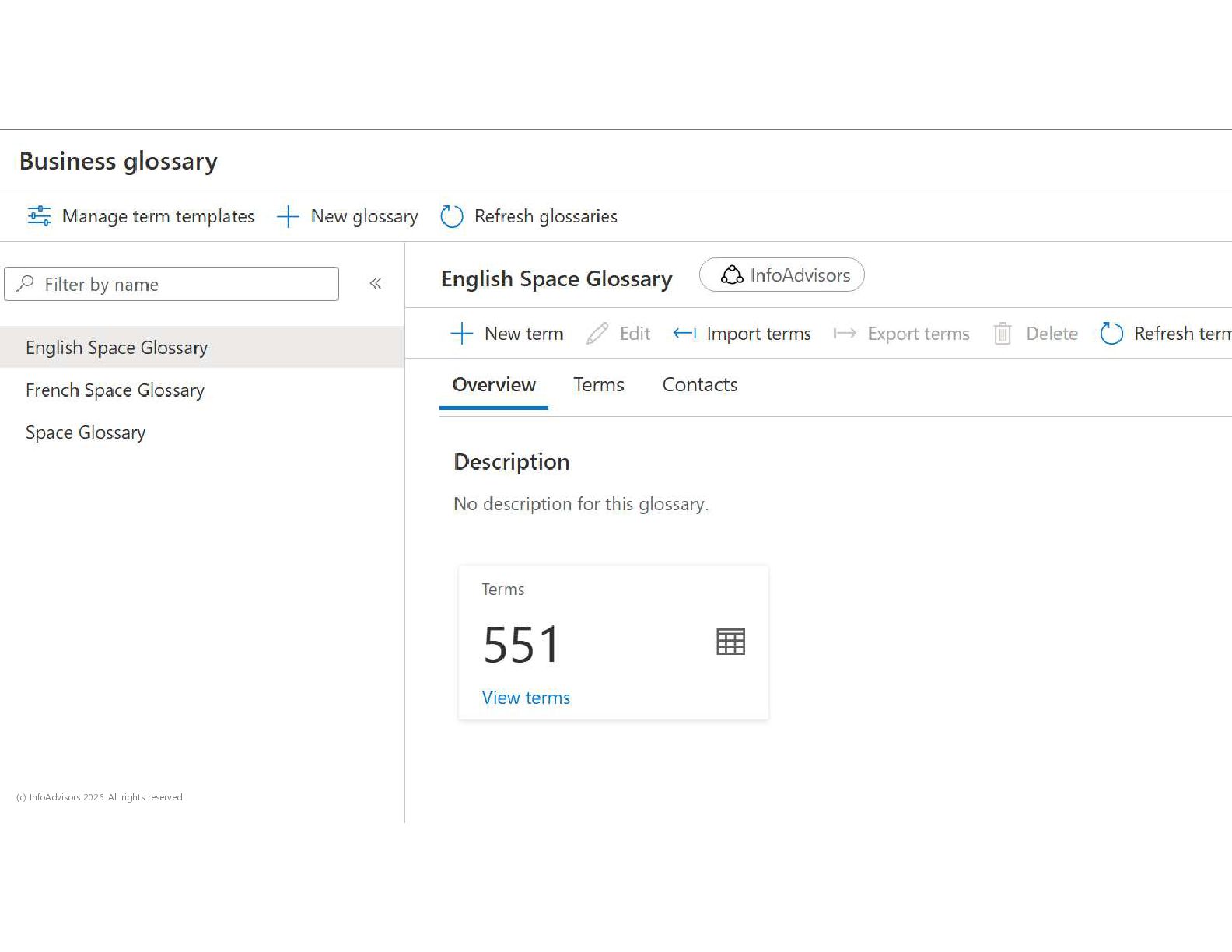1232x952 pixels.
Task: Click the Export terms arrow icon
Action: pos(845,334)
